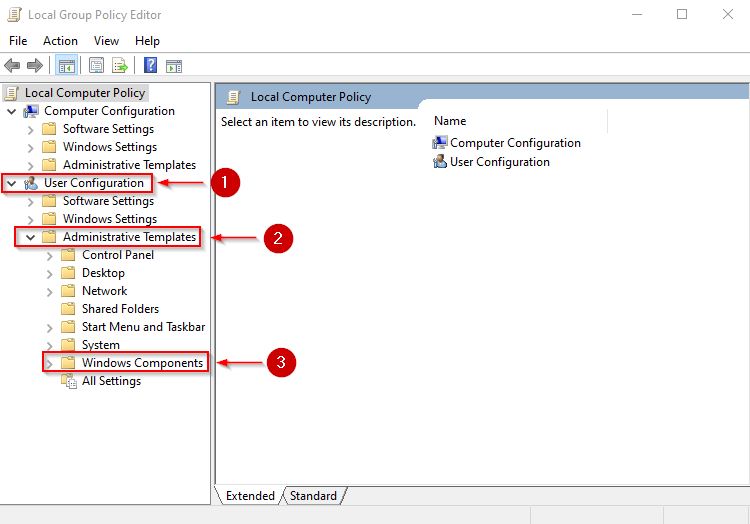Open the Help menu
This screenshot has height=524, width=750.
[147, 41]
